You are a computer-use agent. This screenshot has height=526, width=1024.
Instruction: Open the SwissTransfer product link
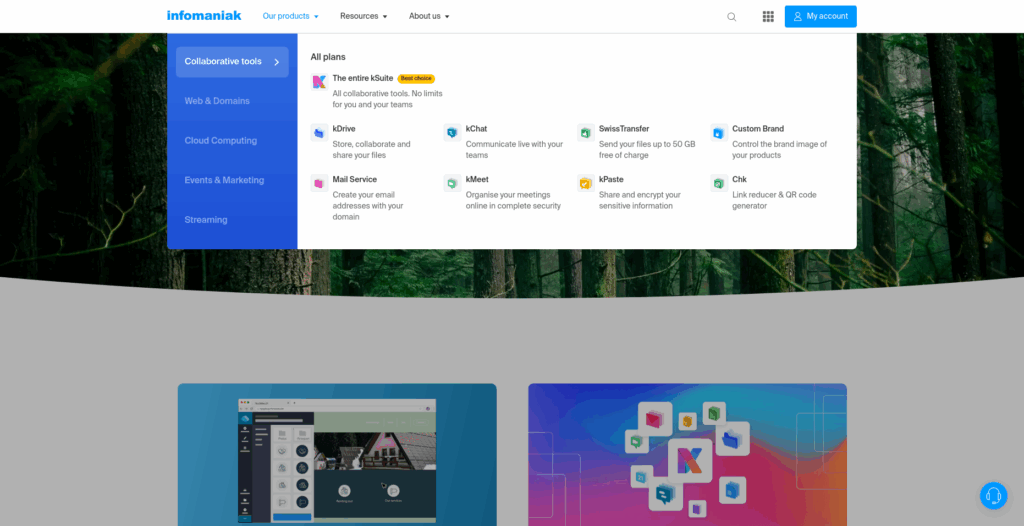click(x=624, y=129)
